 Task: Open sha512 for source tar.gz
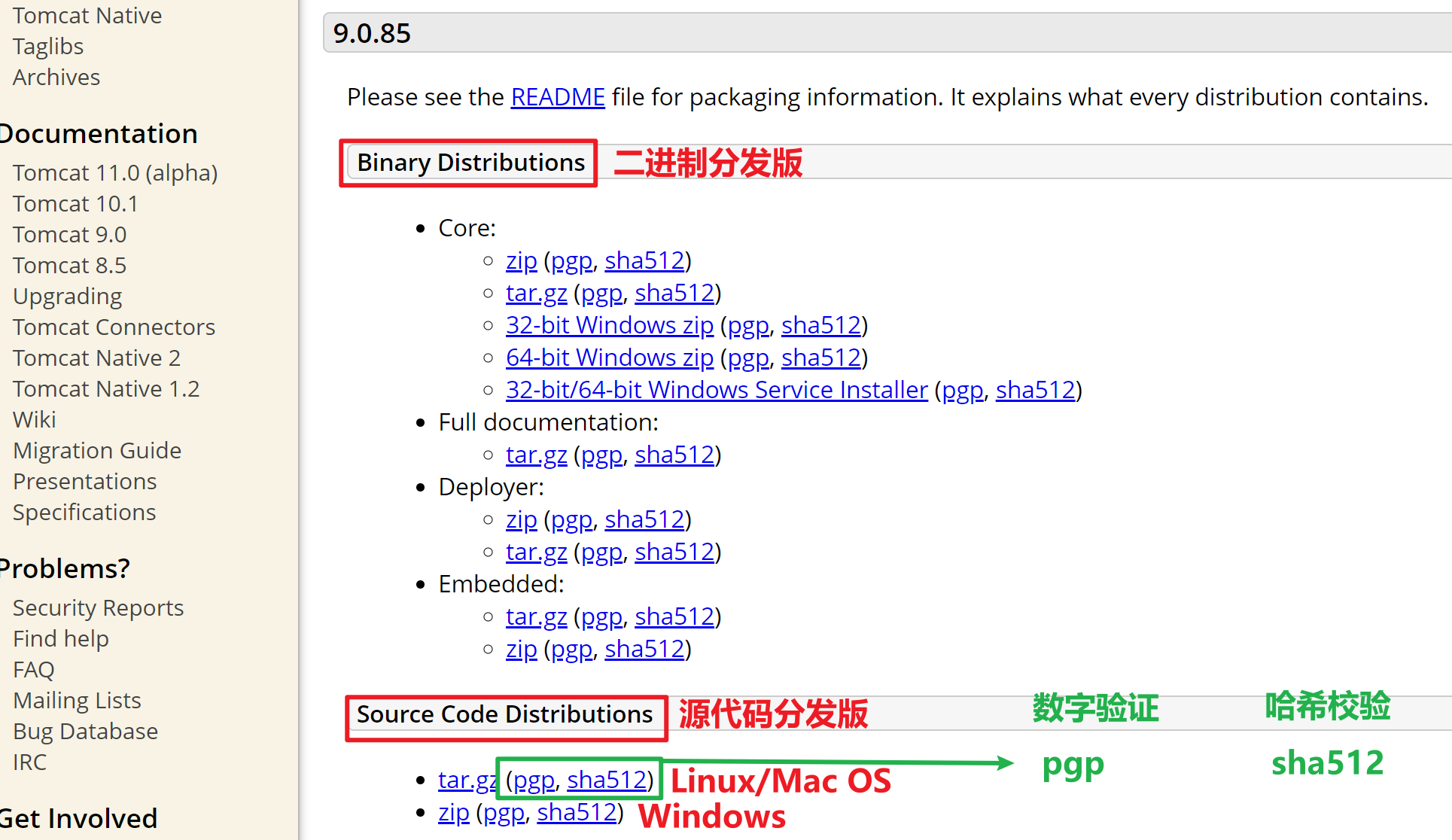pos(607,780)
